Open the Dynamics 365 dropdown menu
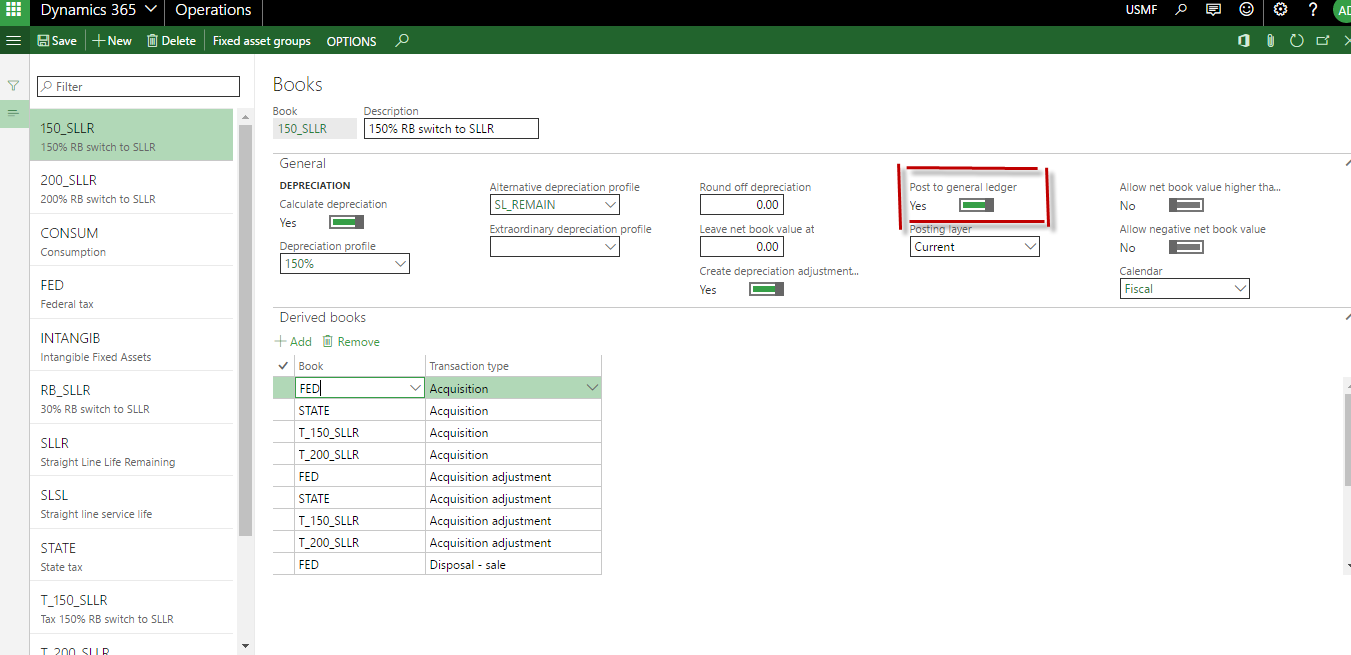 tap(98, 10)
